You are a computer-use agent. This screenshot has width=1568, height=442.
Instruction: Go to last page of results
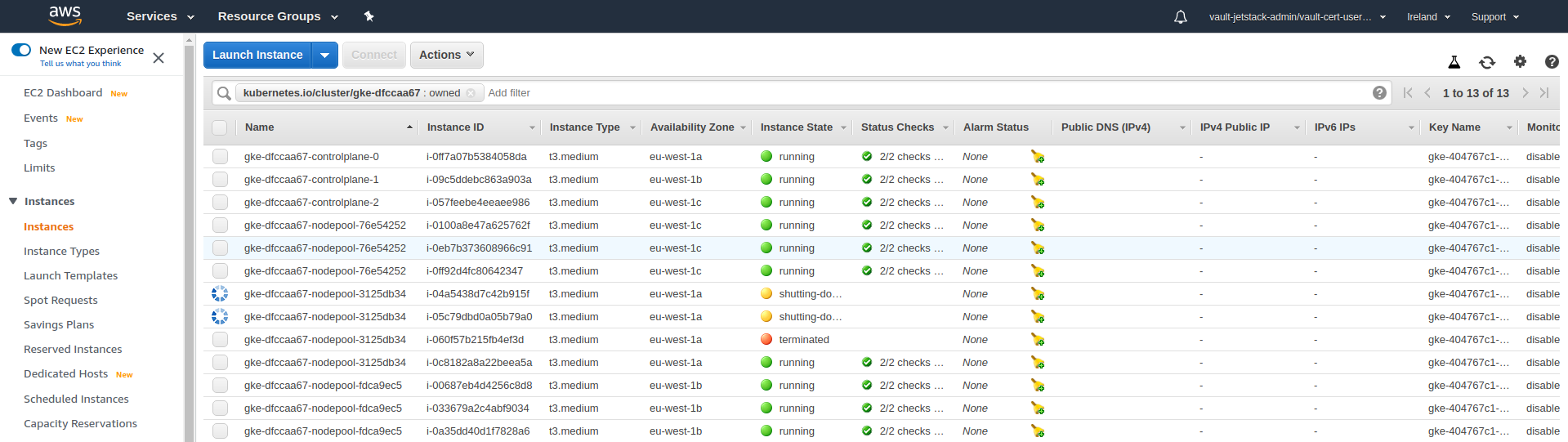point(1544,93)
